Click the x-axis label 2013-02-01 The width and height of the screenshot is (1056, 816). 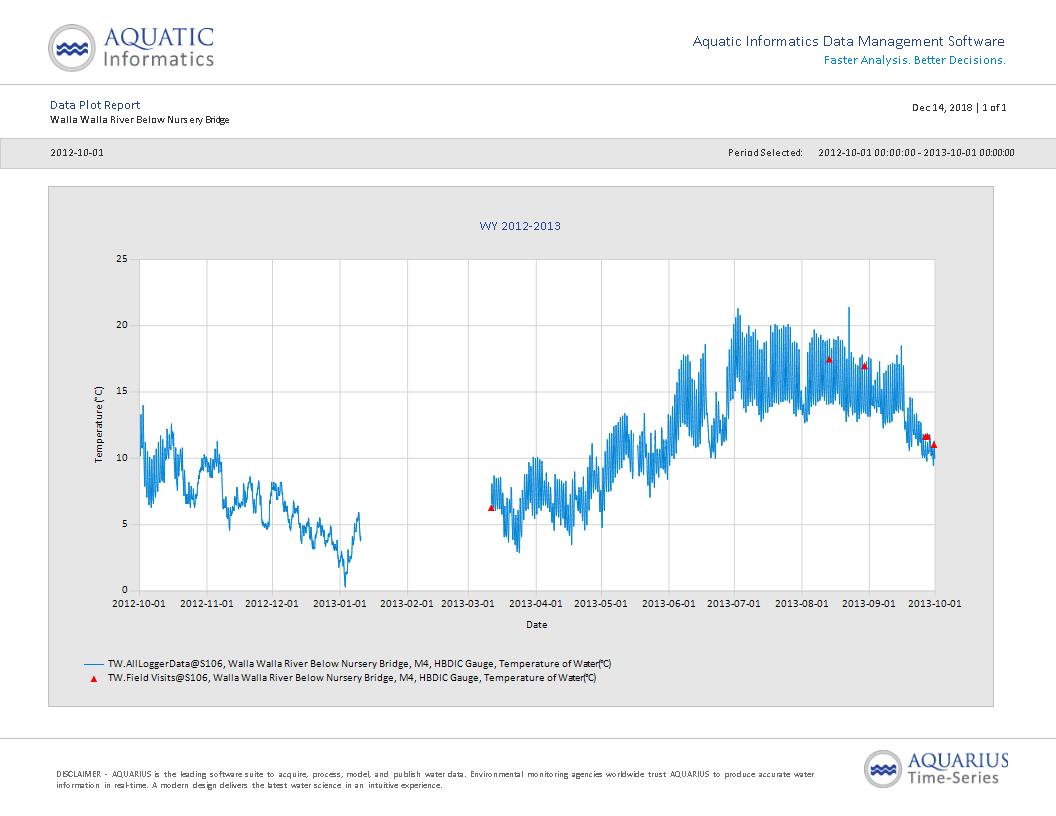(x=407, y=603)
